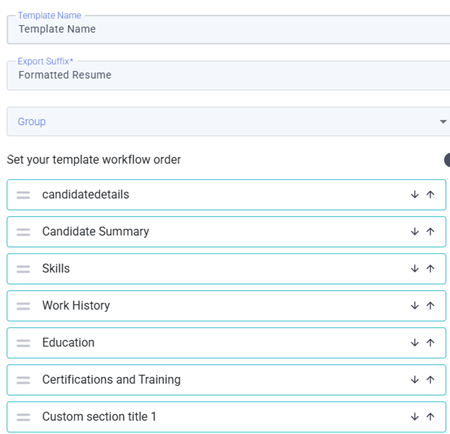Click into the Template Name field

(x=229, y=29)
